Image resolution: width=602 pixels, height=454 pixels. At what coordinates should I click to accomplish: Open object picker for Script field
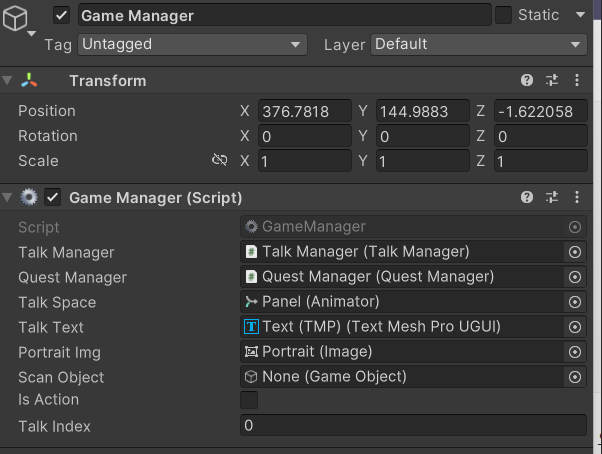[575, 227]
